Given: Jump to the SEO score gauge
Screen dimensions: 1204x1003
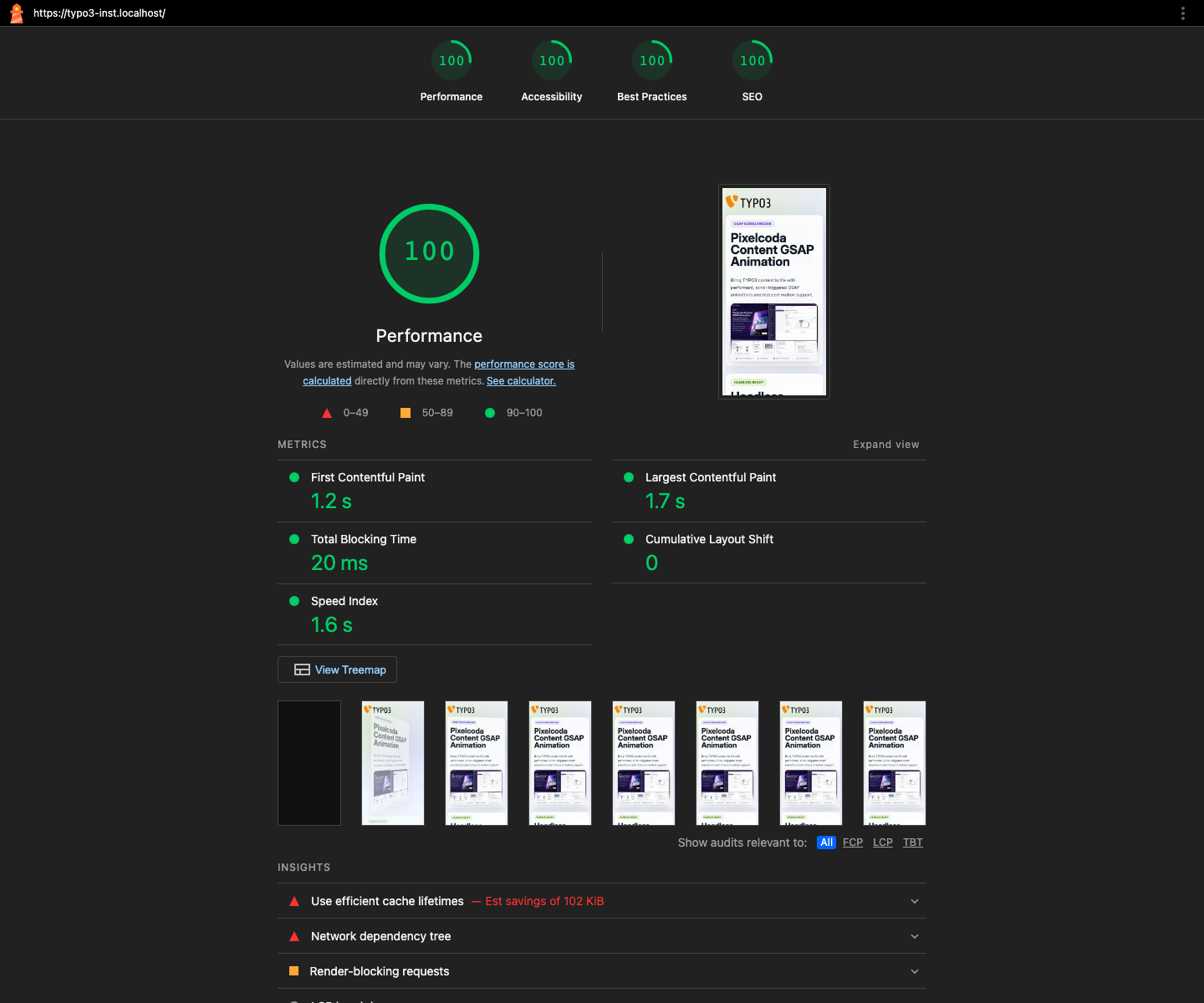Looking at the screenshot, I should tap(752, 72).
